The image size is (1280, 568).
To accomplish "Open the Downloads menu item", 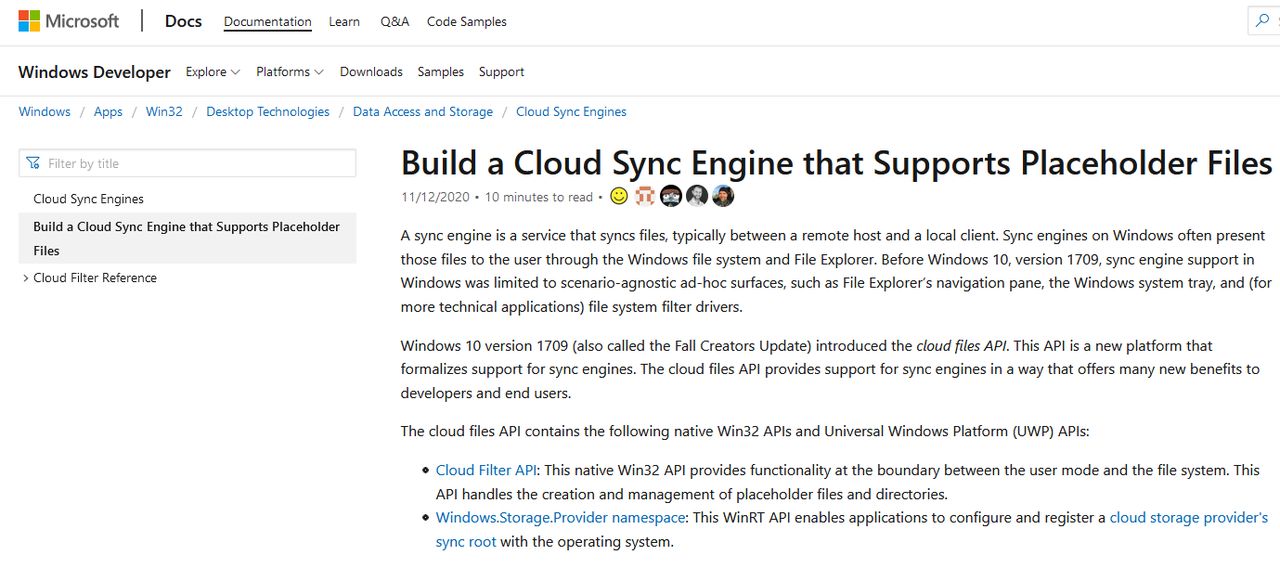I will pos(371,72).
